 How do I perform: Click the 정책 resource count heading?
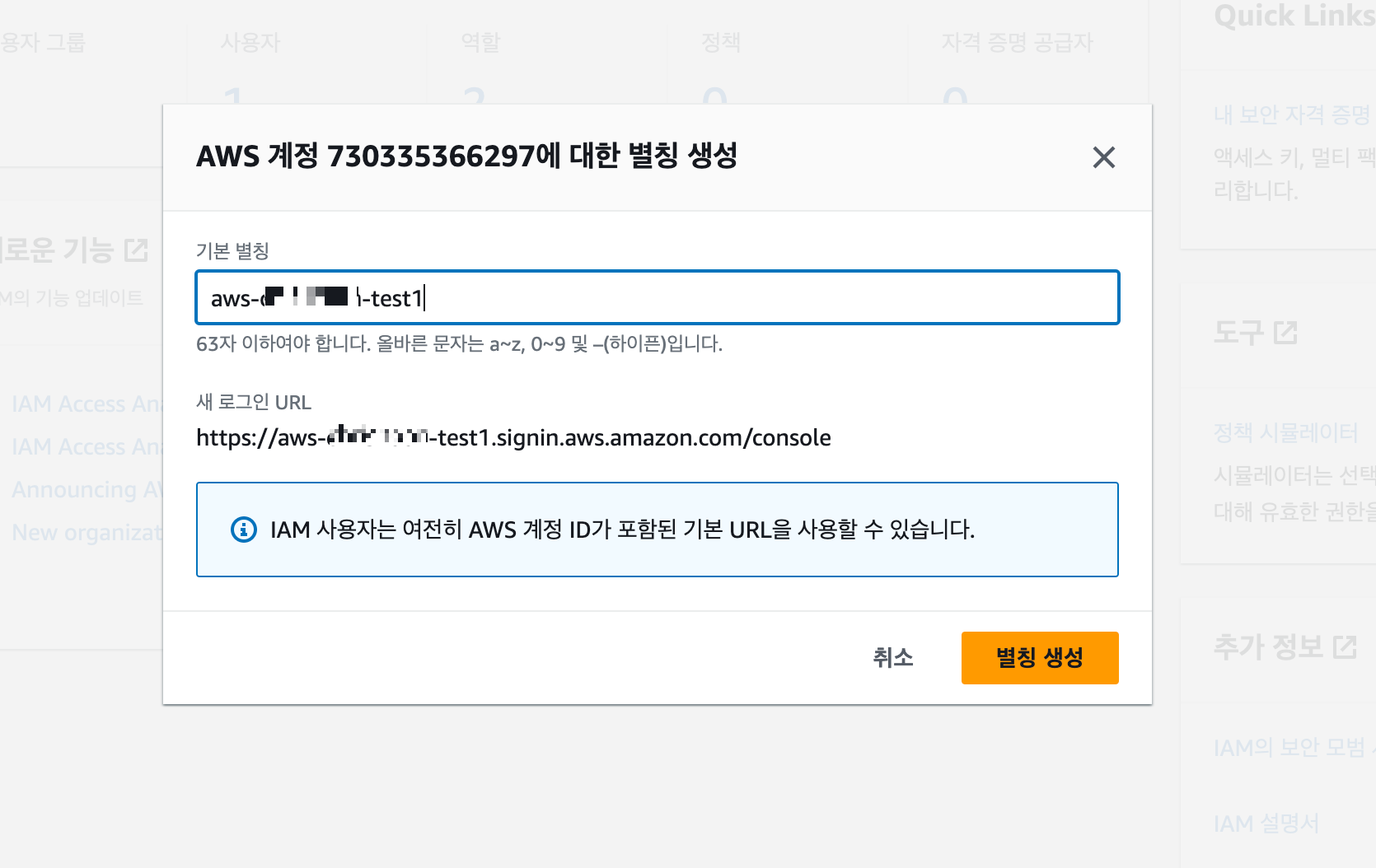(x=721, y=42)
